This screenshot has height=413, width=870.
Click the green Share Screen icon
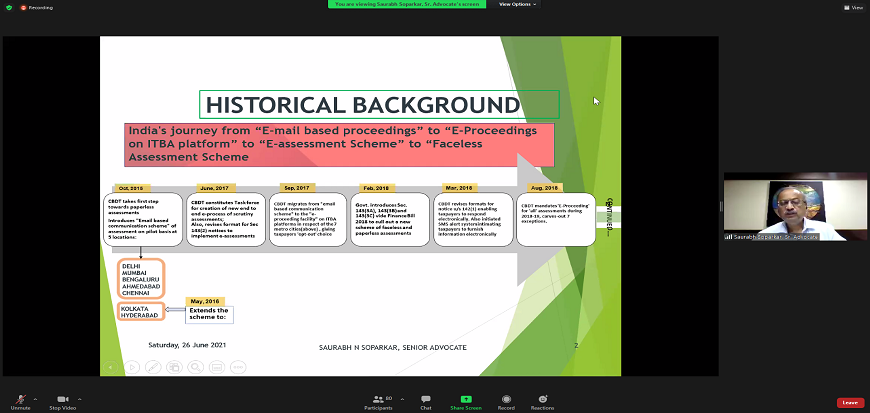[465, 400]
